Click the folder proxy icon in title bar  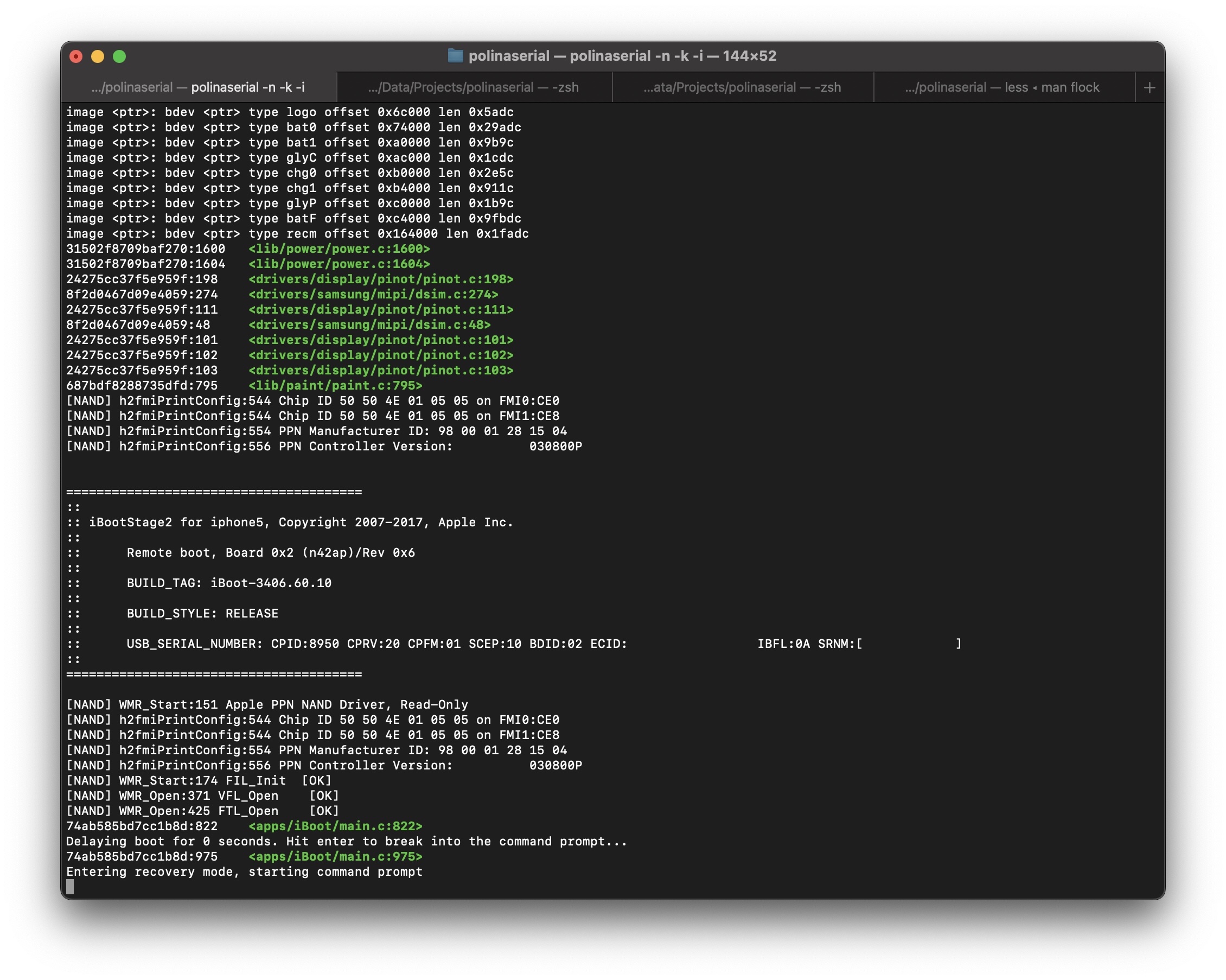(x=455, y=56)
